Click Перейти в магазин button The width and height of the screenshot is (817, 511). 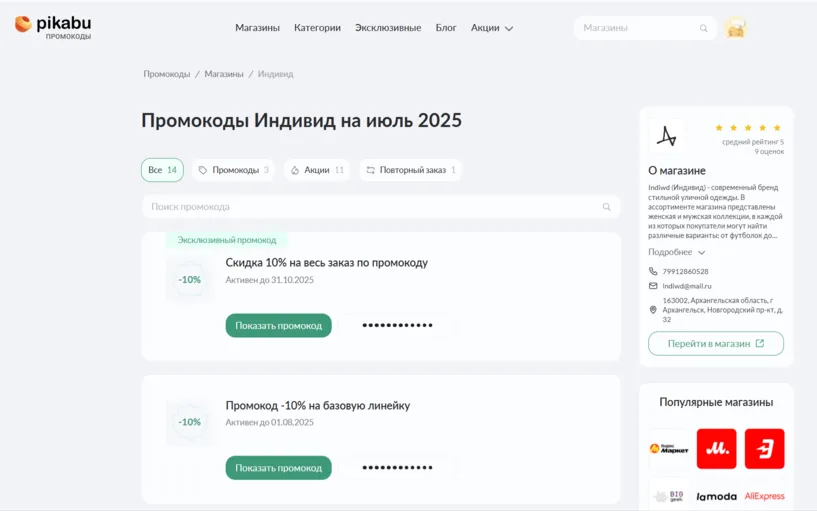tap(715, 343)
